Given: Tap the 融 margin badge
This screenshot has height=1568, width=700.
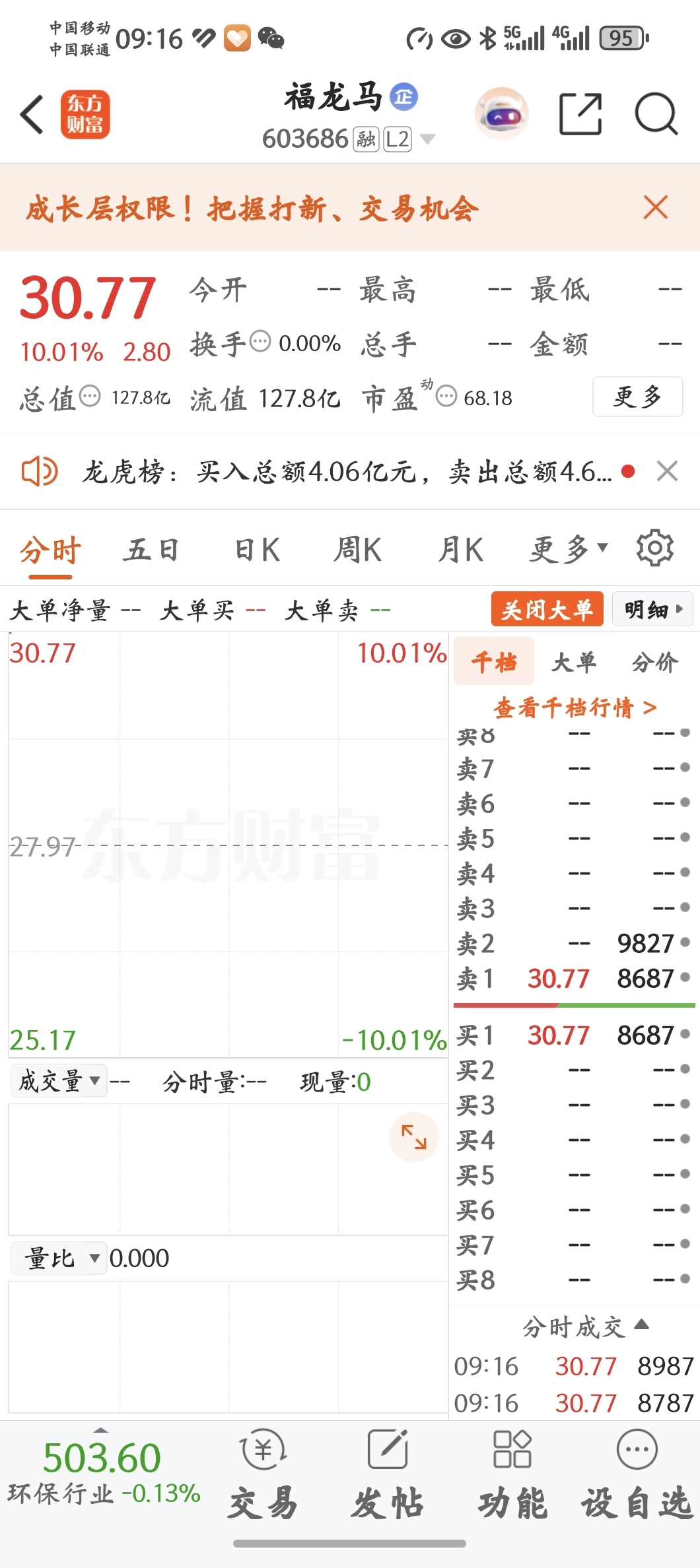Looking at the screenshot, I should tap(366, 139).
